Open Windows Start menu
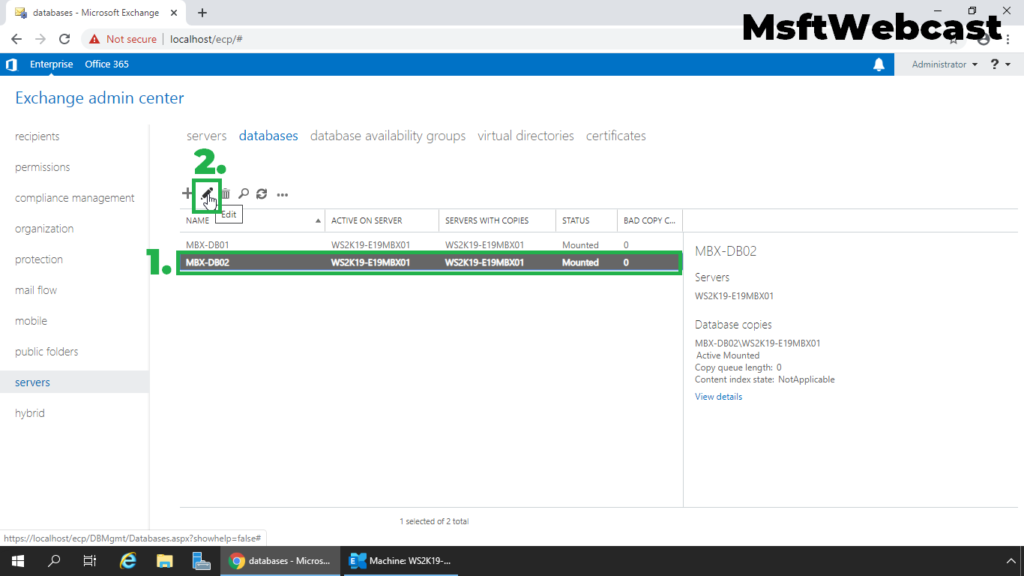1024x576 pixels. 18,561
